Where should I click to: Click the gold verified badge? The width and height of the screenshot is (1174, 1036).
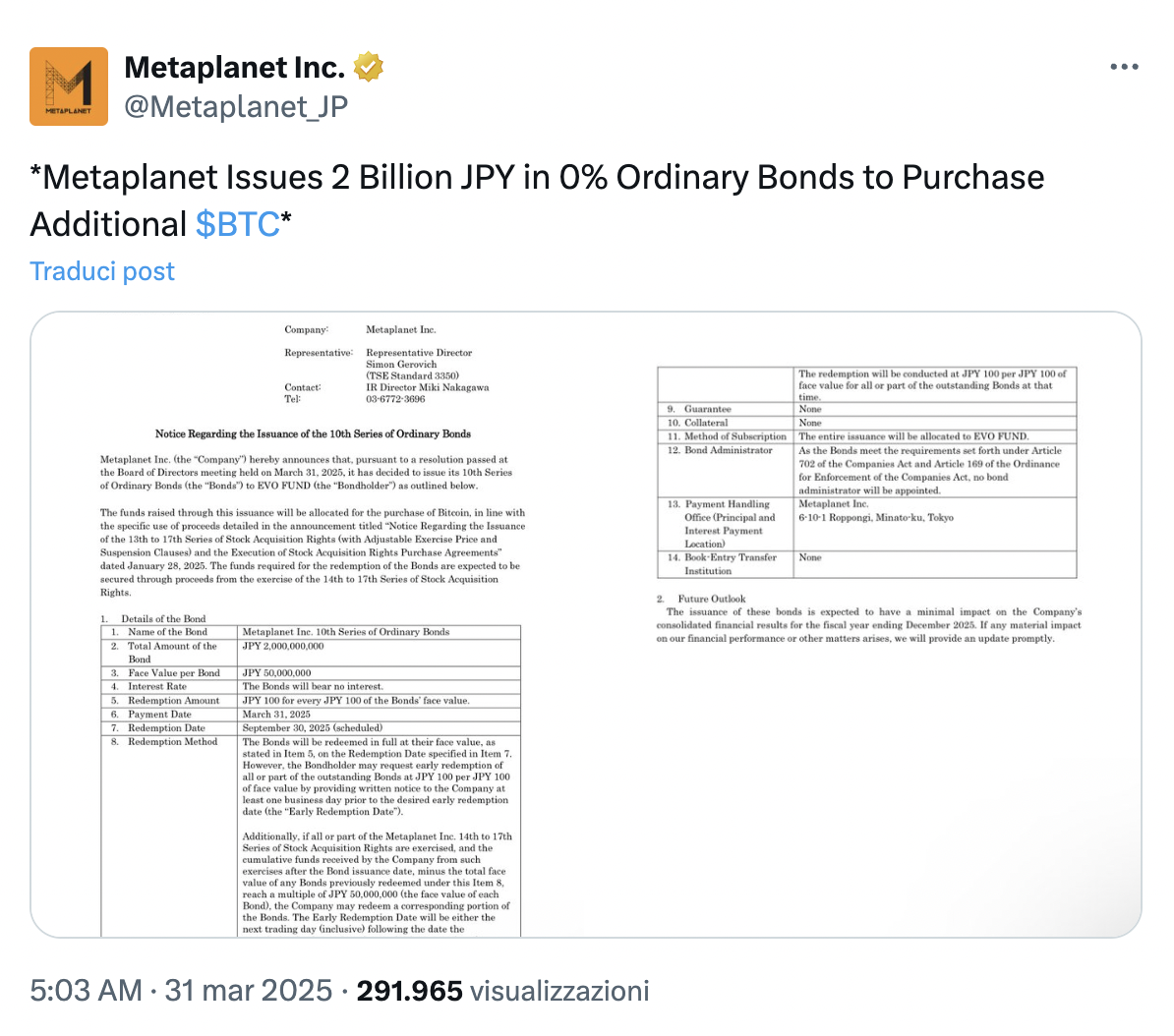(x=369, y=67)
